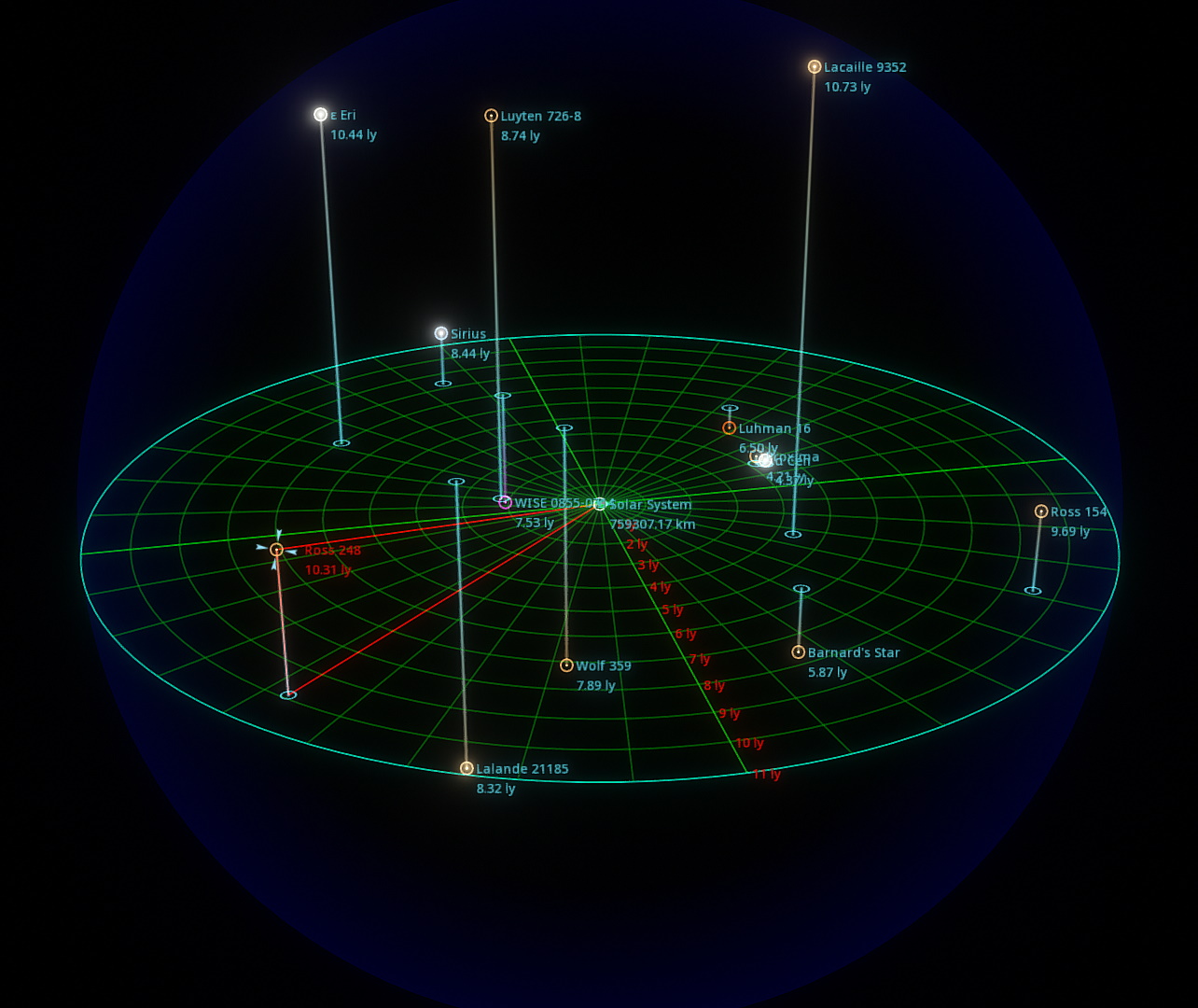This screenshot has width=1198, height=1008.
Task: Click the "Wolf 359" name label
Action: [x=604, y=665]
